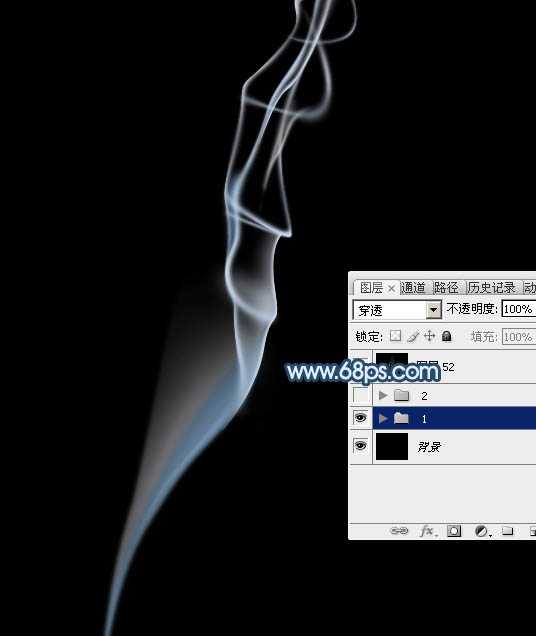Expand group 2 with its triangle
Screen dimensions: 536x636
(x=383, y=395)
